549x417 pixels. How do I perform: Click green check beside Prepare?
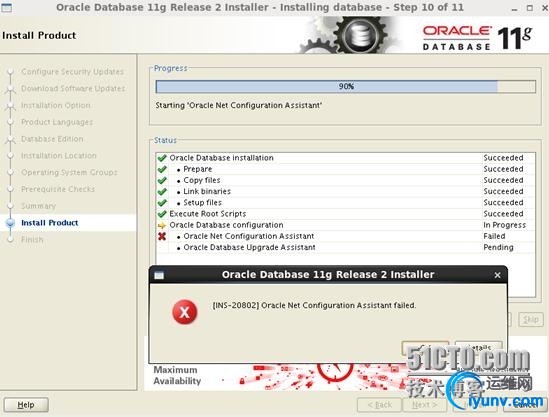pyautogui.click(x=162, y=169)
